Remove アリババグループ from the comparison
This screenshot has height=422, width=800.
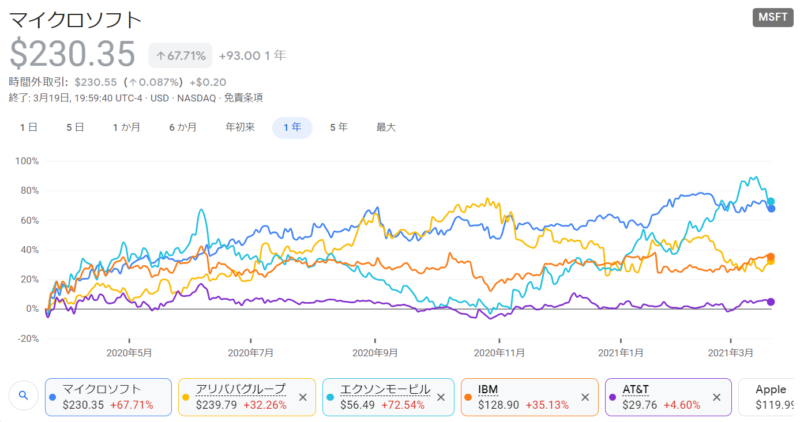pos(303,397)
